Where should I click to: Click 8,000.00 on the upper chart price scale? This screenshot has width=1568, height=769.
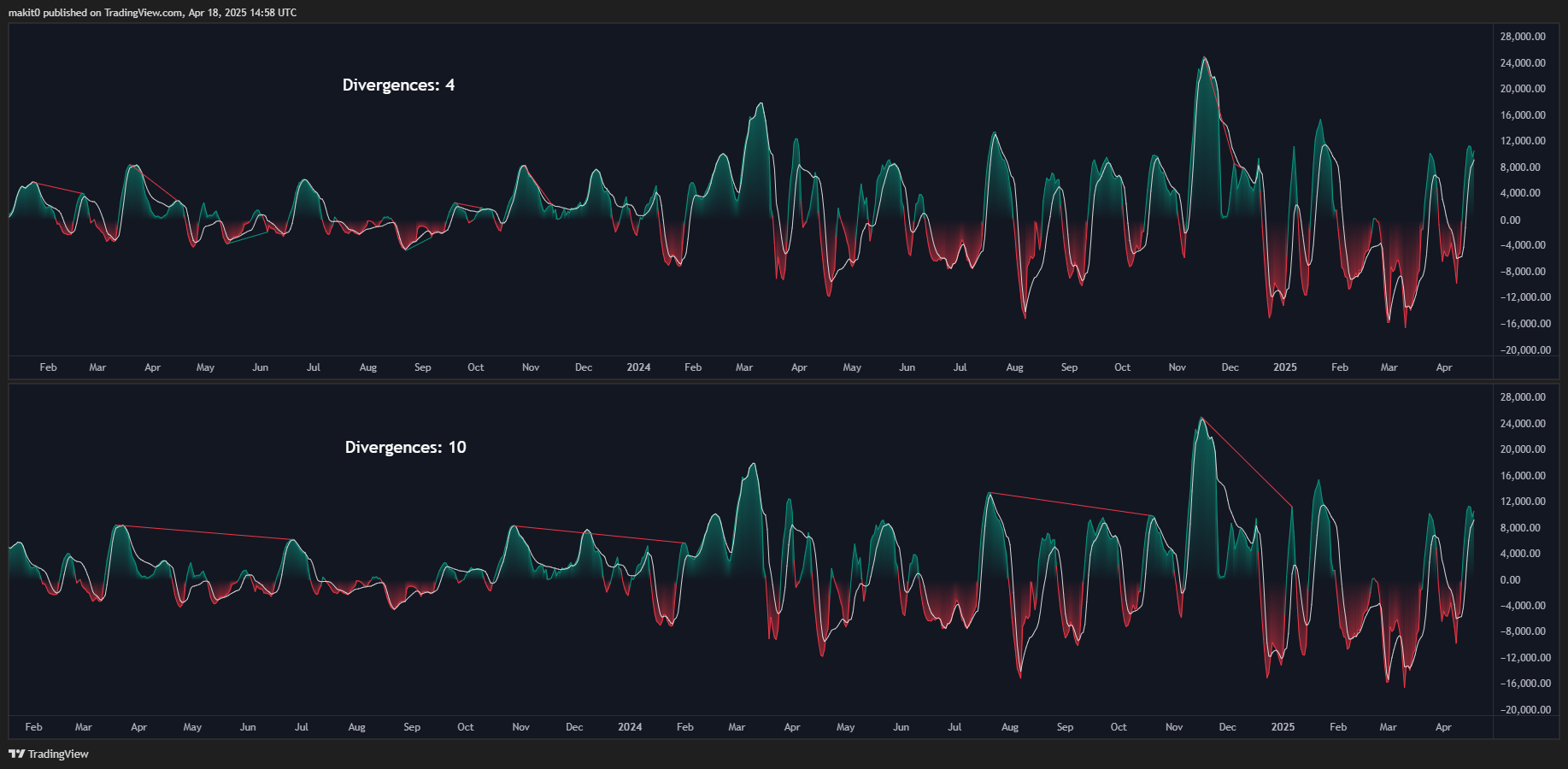click(1520, 167)
